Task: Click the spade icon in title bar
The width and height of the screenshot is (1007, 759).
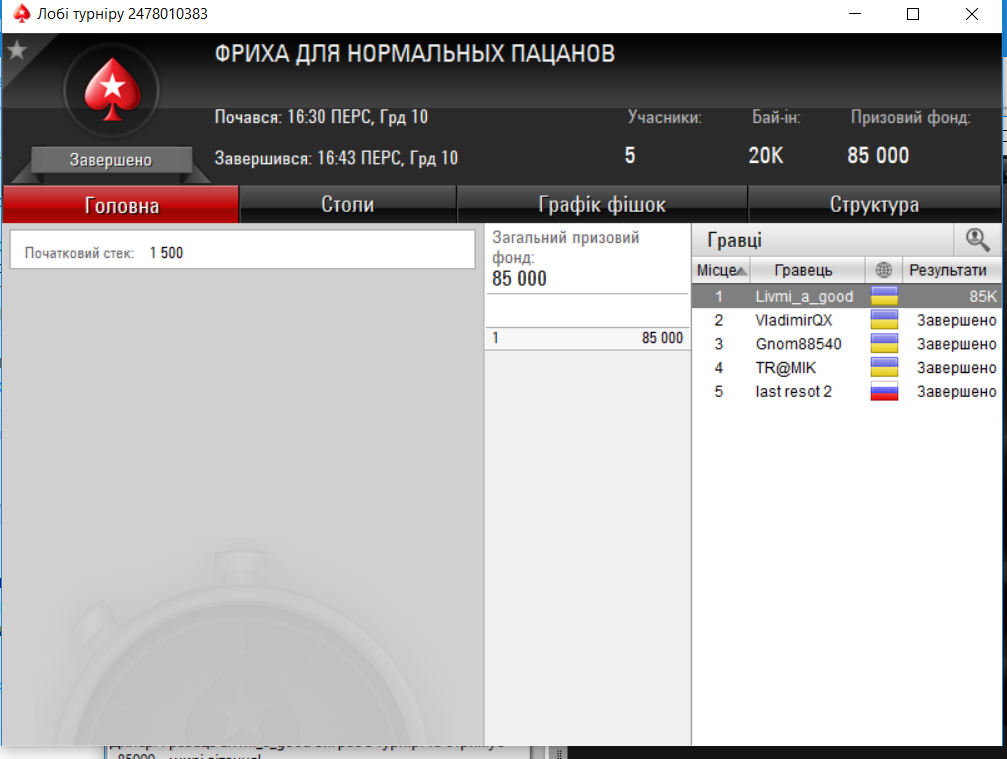Action: 21,13
